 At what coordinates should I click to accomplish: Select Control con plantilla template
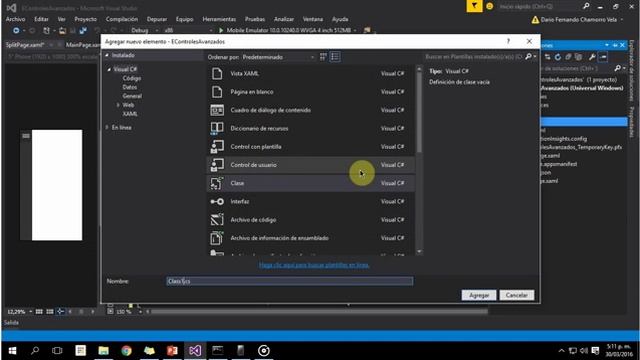tap(311, 147)
